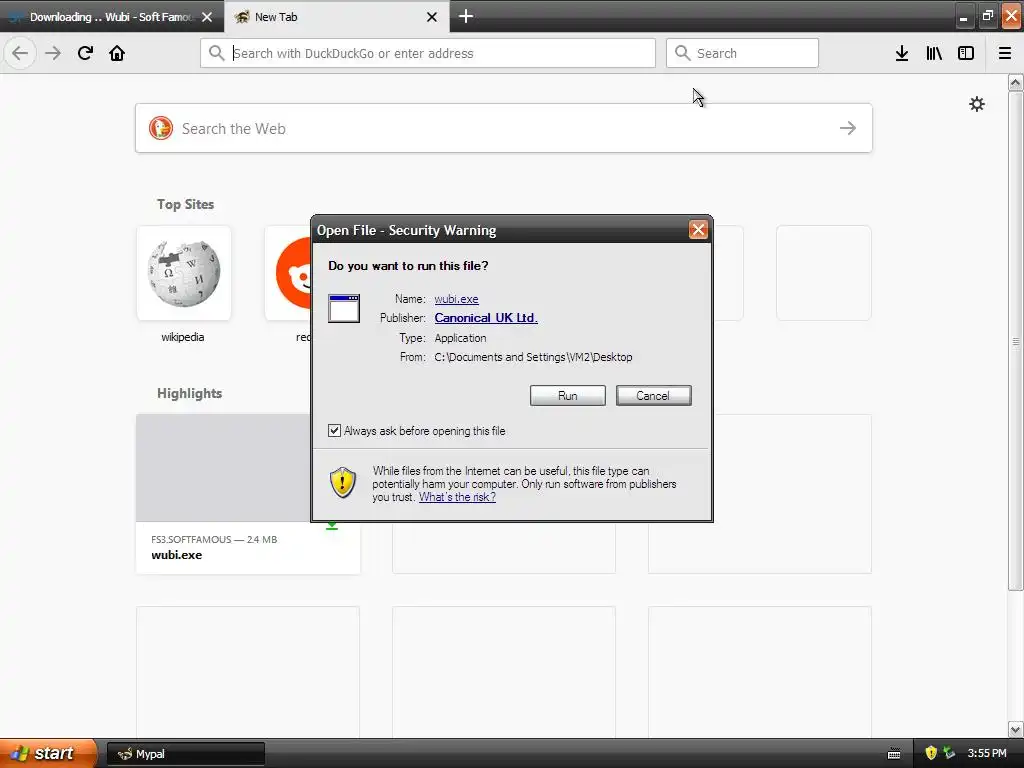Viewport: 1024px width, 768px height.
Task: Submit web search with the arrow
Action: (848, 128)
